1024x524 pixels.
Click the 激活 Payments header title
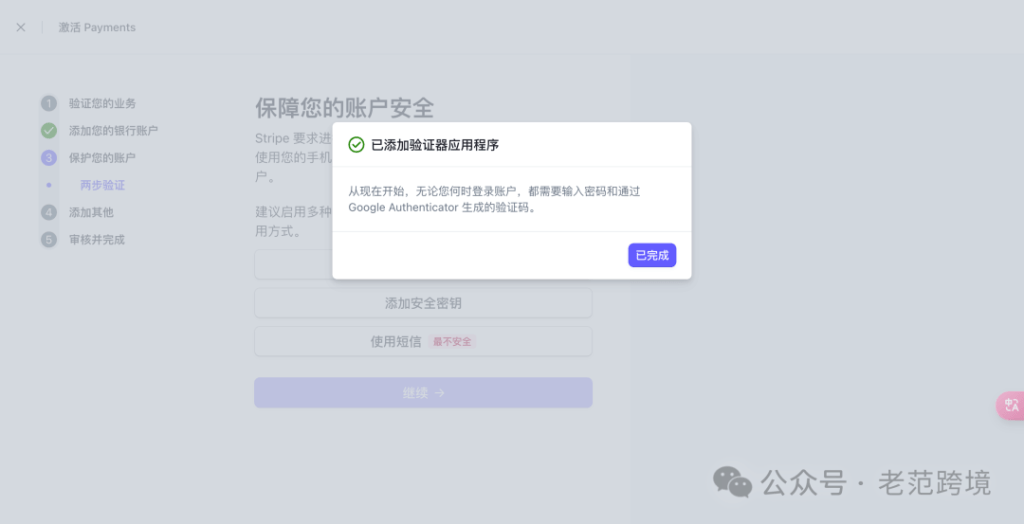pyautogui.click(x=97, y=27)
